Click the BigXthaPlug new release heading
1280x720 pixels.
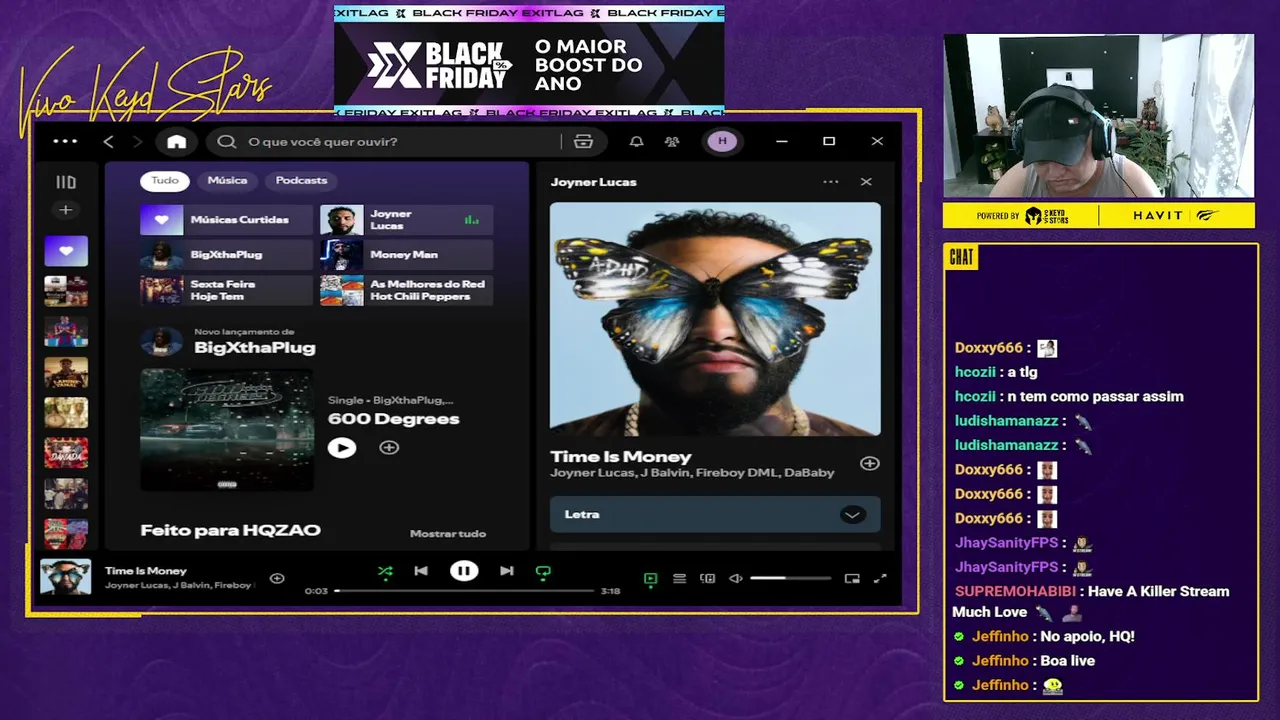pyautogui.click(x=254, y=347)
